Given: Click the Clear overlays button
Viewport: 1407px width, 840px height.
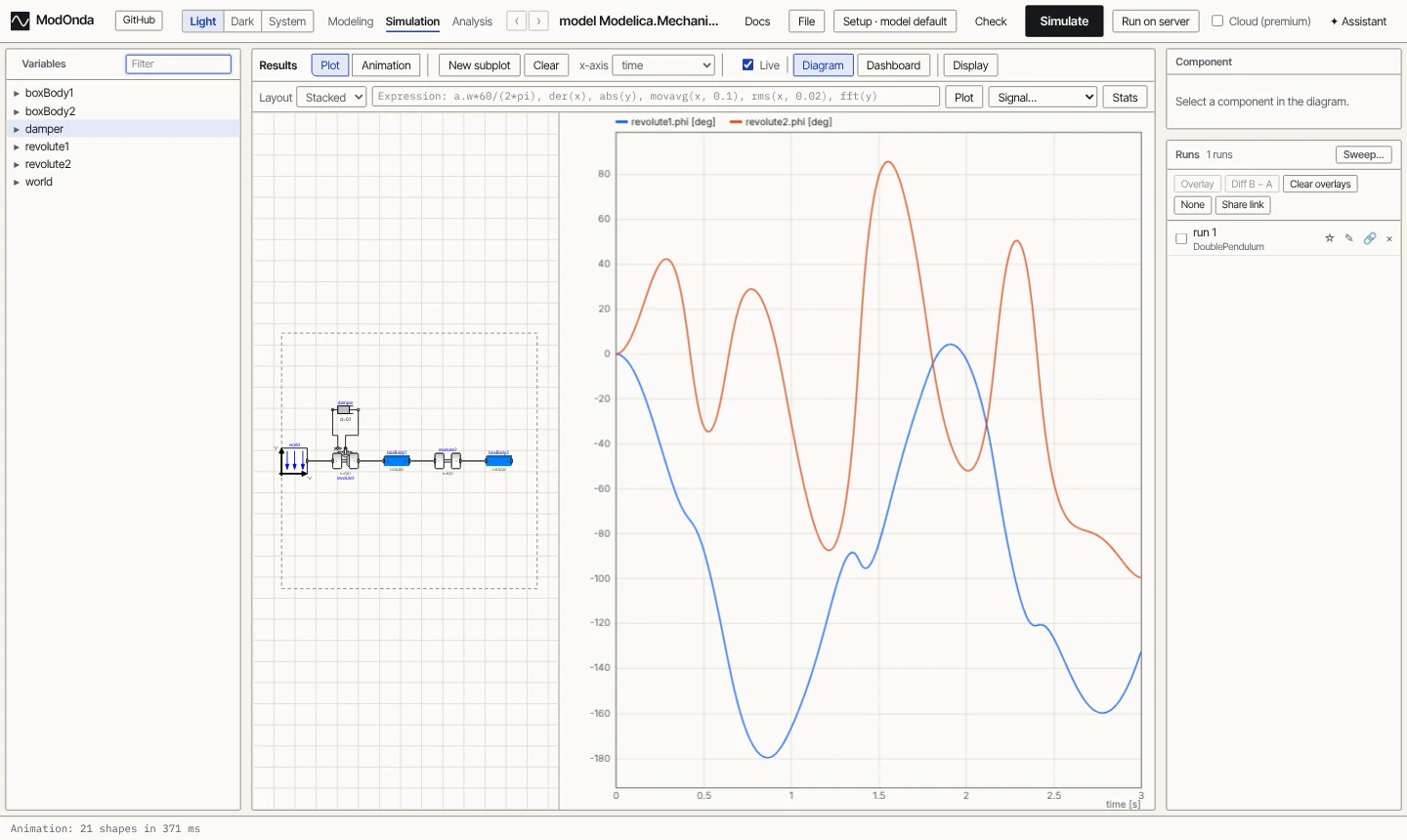Looking at the screenshot, I should pyautogui.click(x=1320, y=184).
